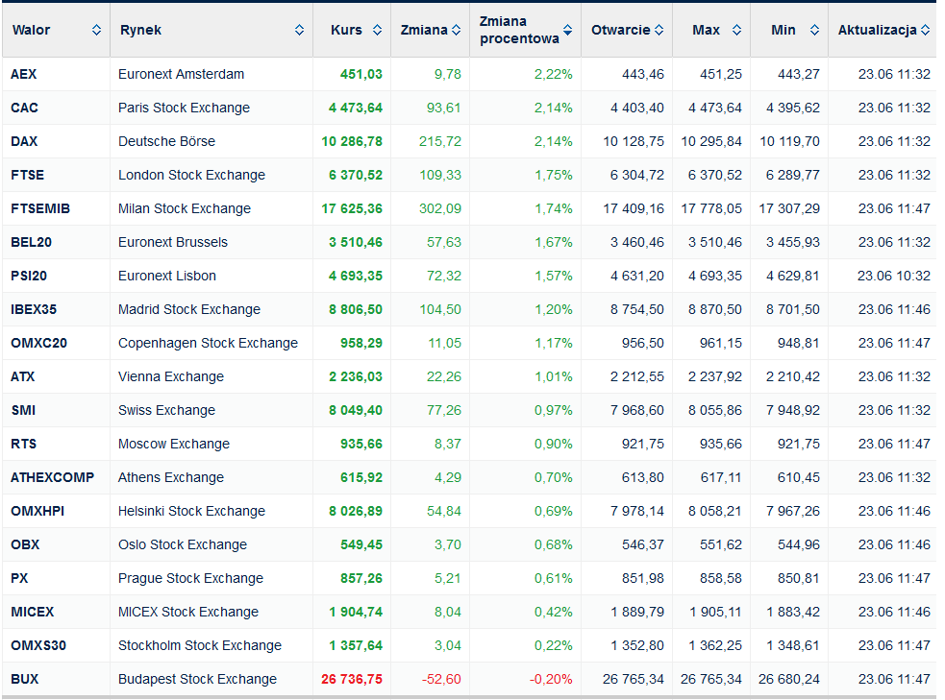Viewport: 945px width, 700px height.
Task: Sort table by Kurs column arrows
Action: point(377,30)
